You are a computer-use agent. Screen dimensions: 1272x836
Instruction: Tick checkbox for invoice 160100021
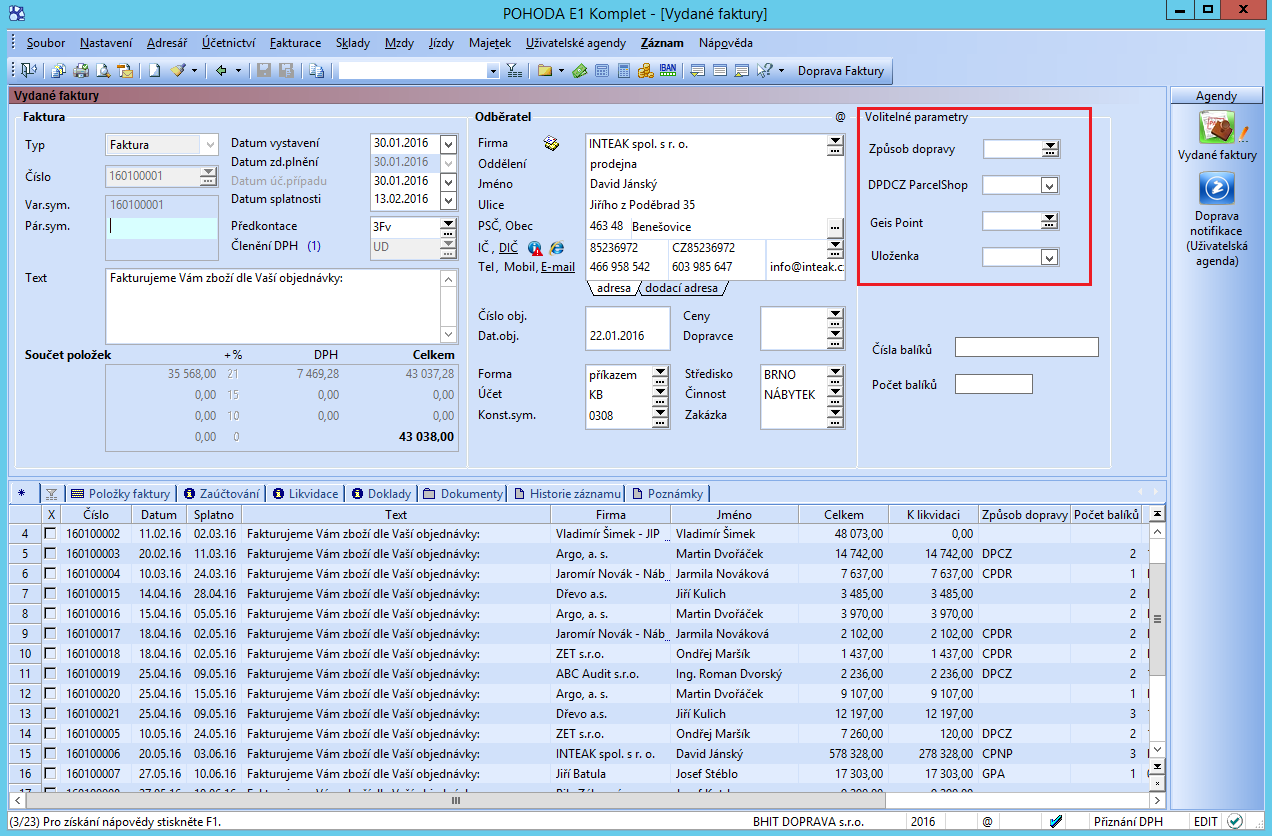tap(50, 714)
